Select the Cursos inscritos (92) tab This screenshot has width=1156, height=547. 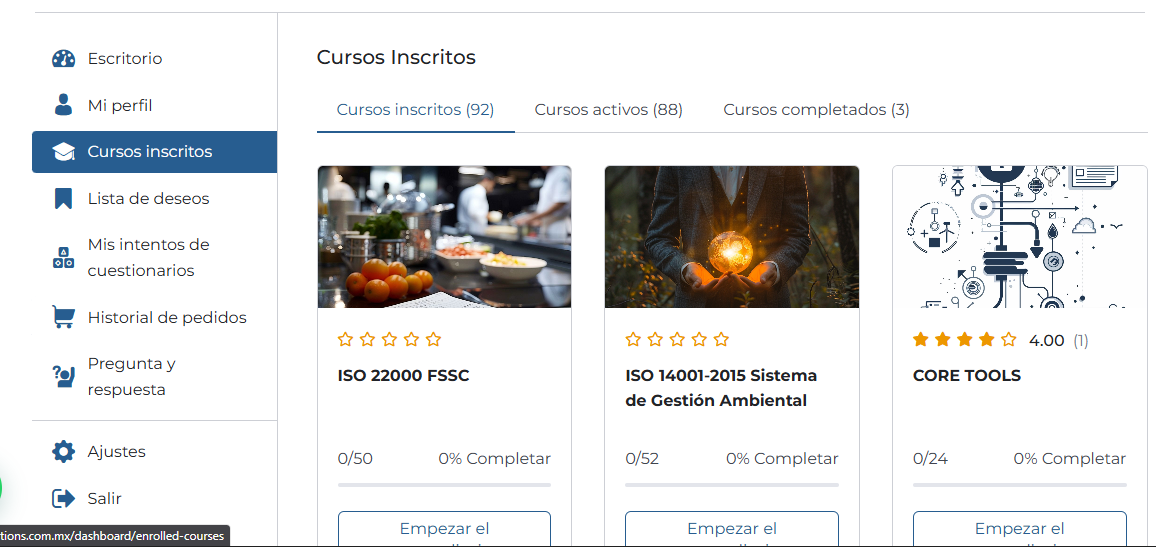[x=415, y=110]
